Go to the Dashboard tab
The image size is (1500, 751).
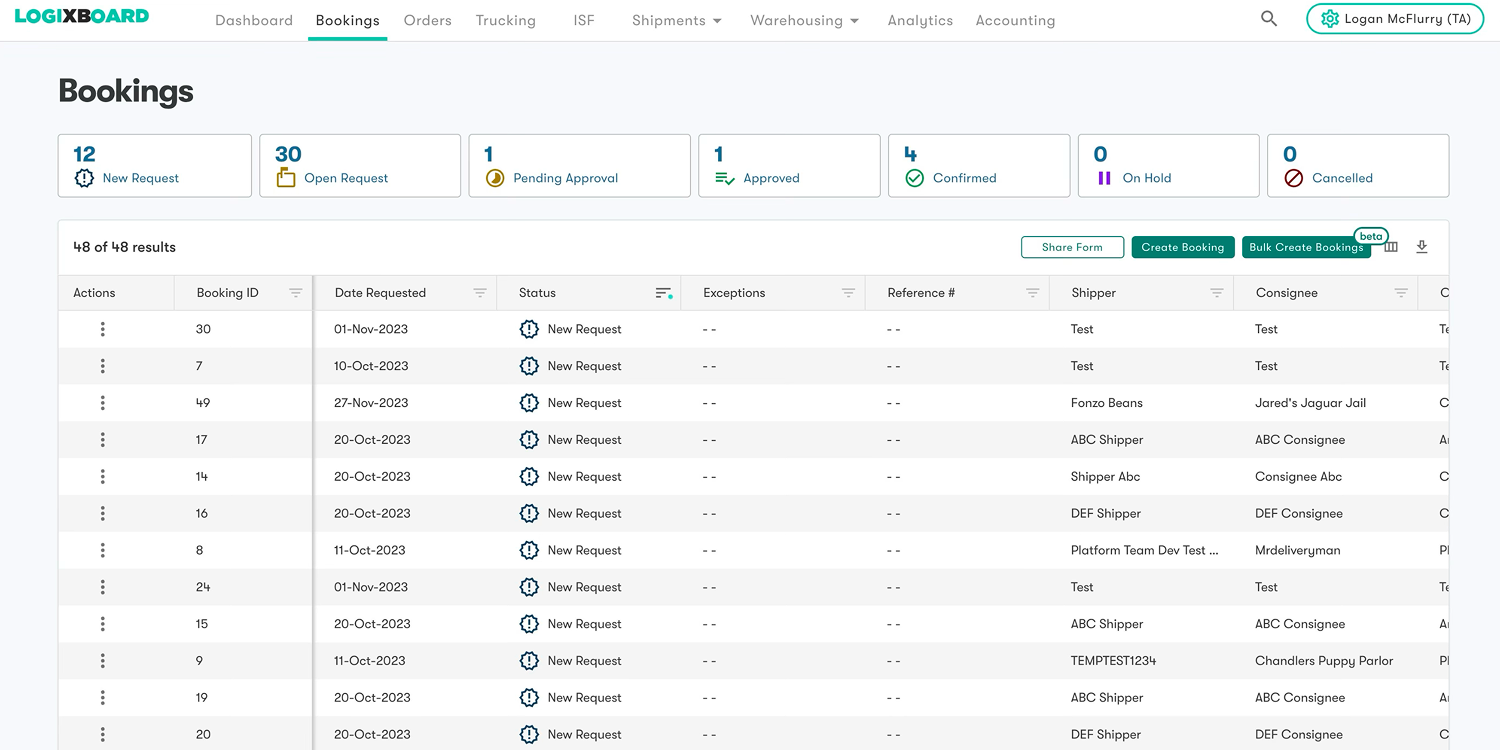[254, 20]
